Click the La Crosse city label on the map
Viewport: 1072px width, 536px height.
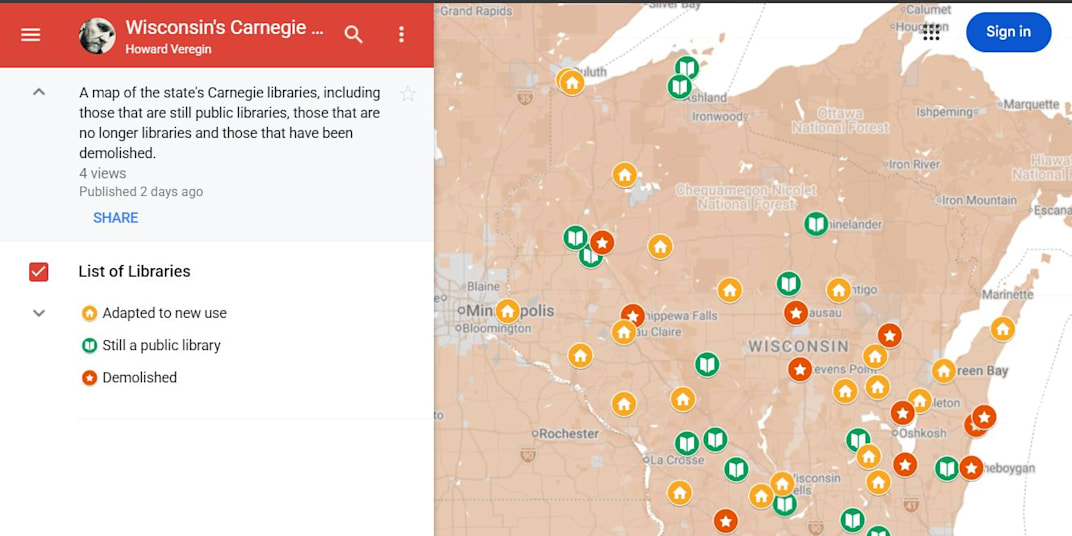pyautogui.click(x=677, y=460)
